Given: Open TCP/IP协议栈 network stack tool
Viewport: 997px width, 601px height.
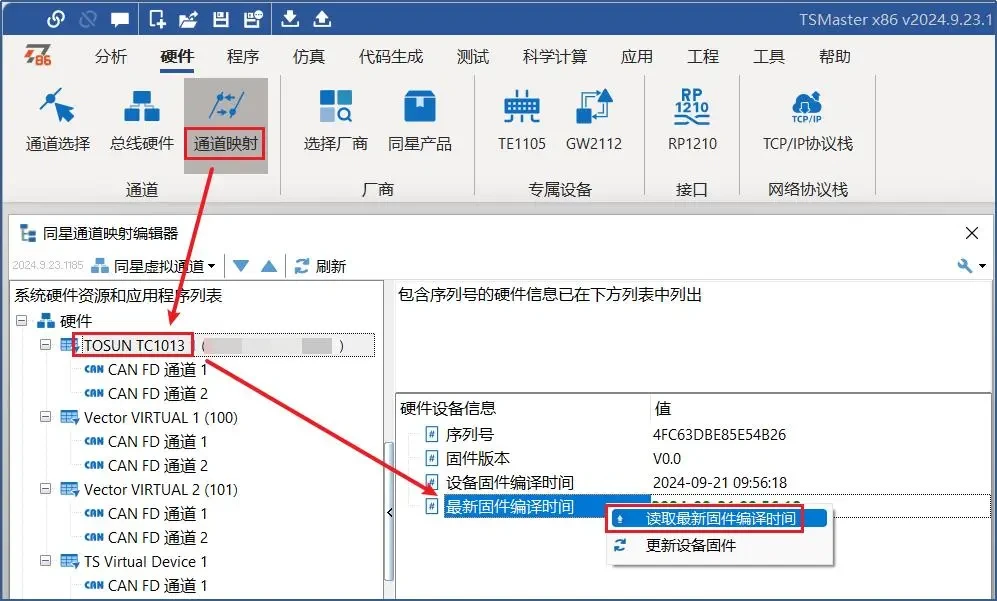Looking at the screenshot, I should pos(808,121).
